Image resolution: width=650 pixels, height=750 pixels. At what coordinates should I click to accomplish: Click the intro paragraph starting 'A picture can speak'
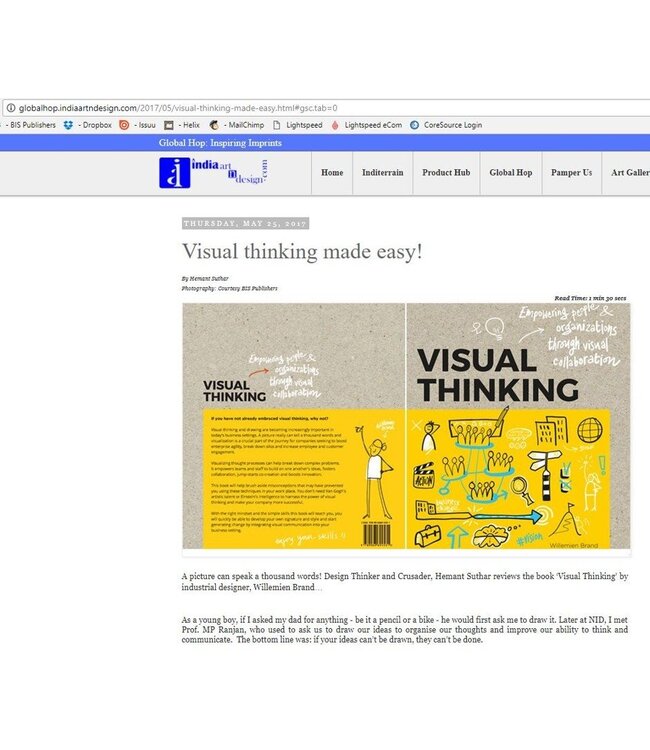coord(405,582)
